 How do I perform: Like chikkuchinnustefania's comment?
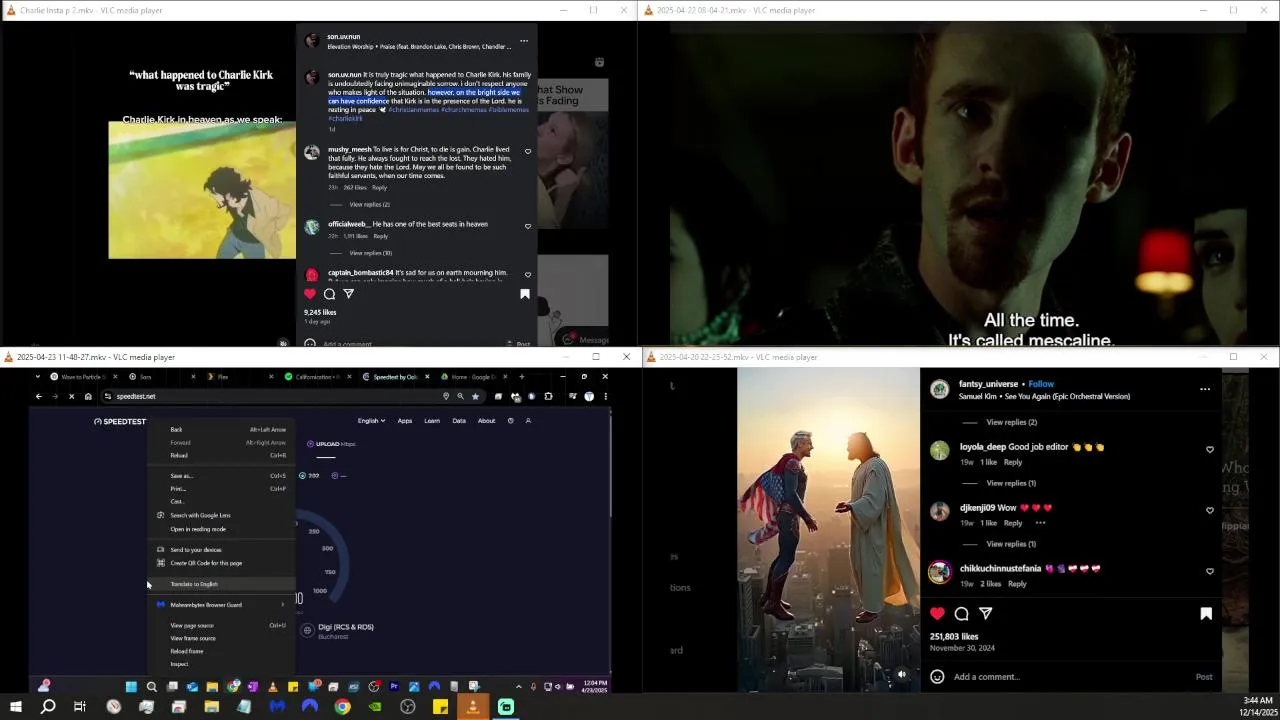coord(1210,572)
